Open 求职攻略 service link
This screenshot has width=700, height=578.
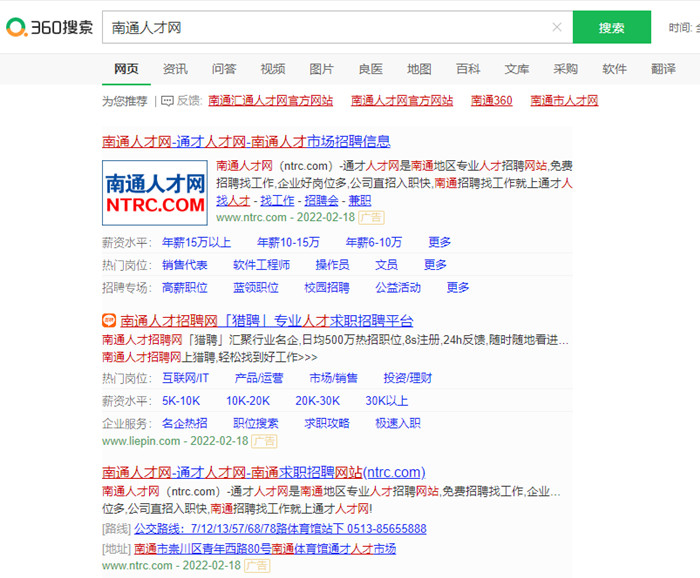(327, 423)
